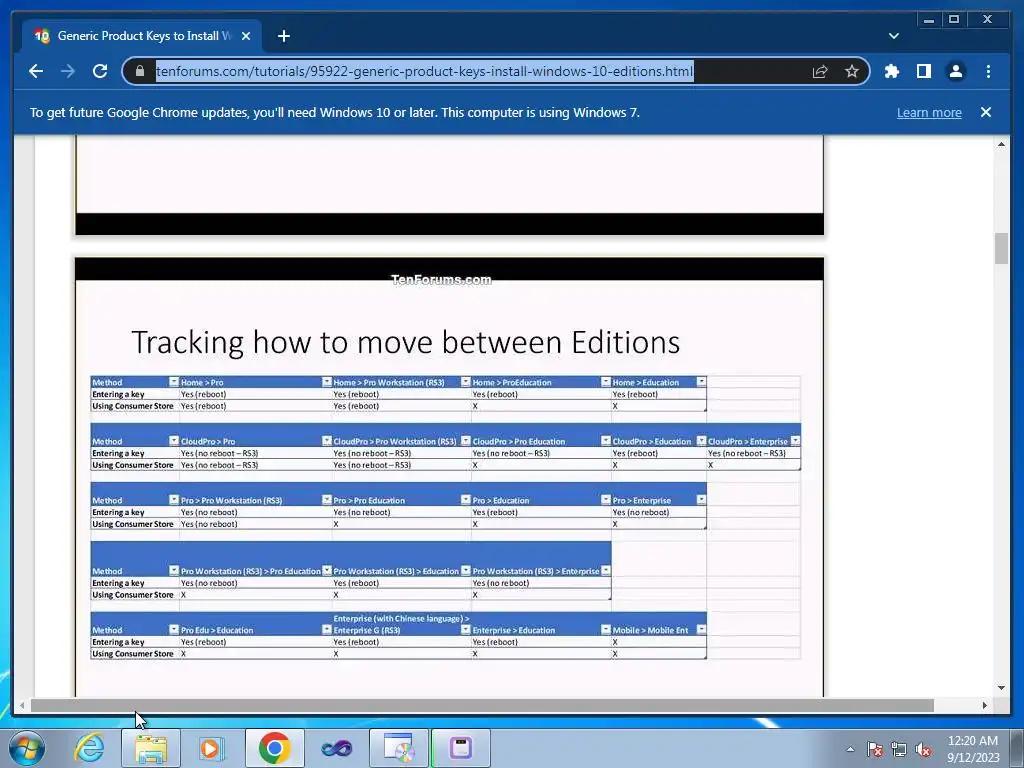Open the Pro Workstation (RS3) > Enterprise dropdown

point(605,570)
